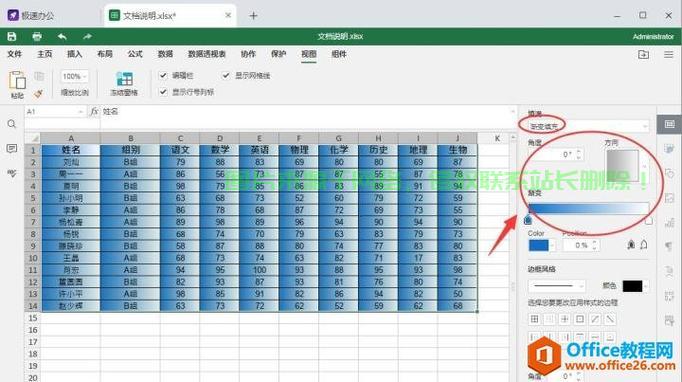Click the add gradient point icon
This screenshot has width=682, height=382.
631,245
